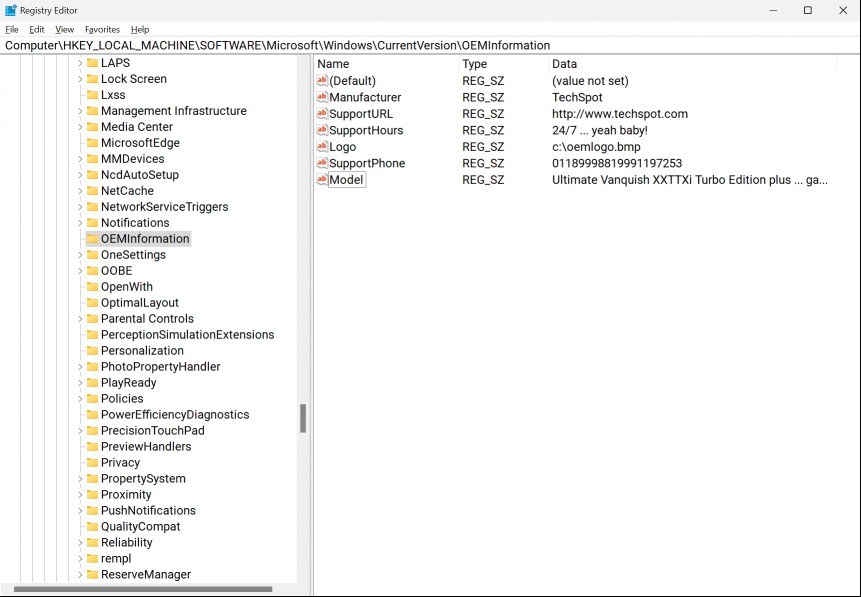The image size is (861, 597).
Task: Click the MicrosoftEdge folder icon
Action: 92,142
